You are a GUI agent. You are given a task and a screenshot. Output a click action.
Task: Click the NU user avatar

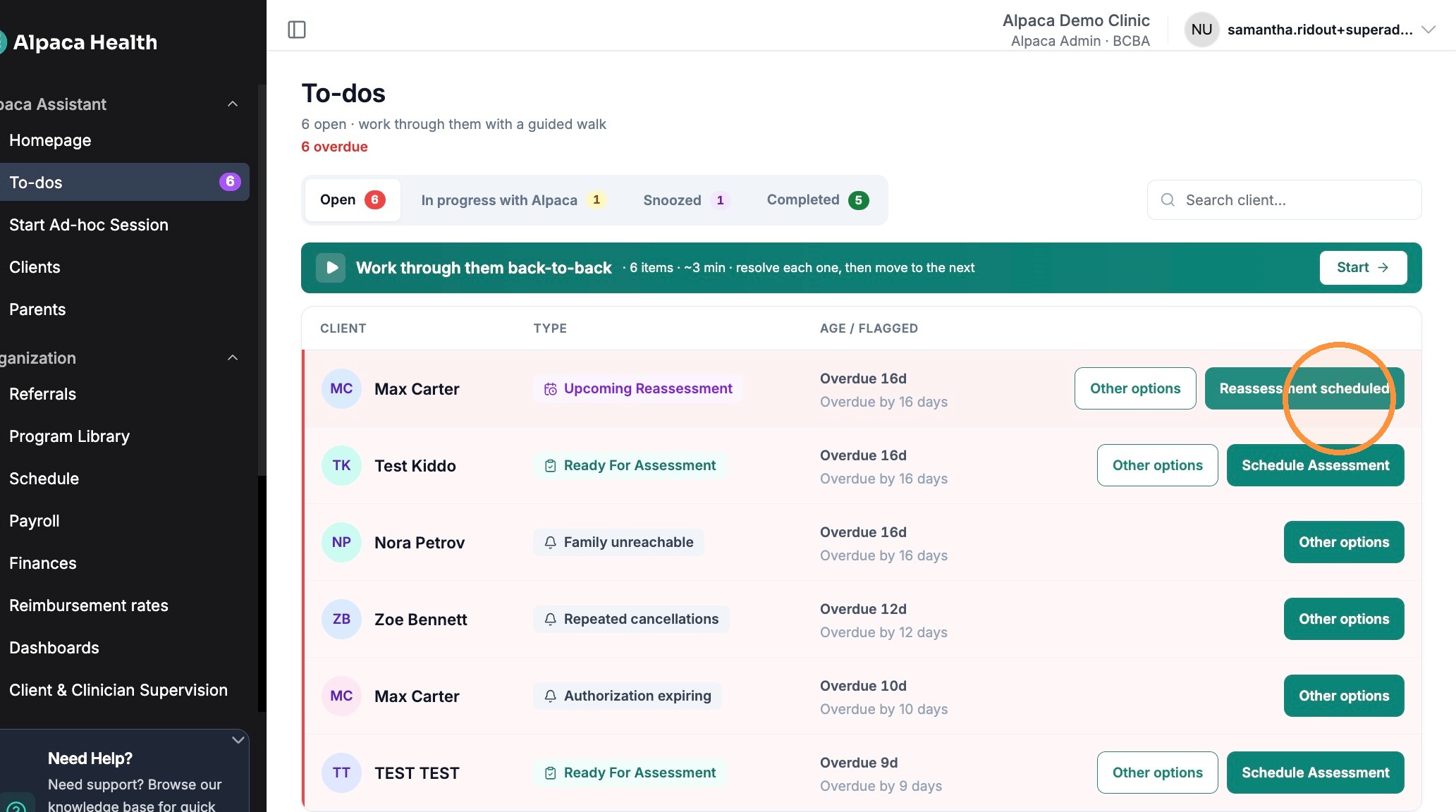click(x=1201, y=30)
